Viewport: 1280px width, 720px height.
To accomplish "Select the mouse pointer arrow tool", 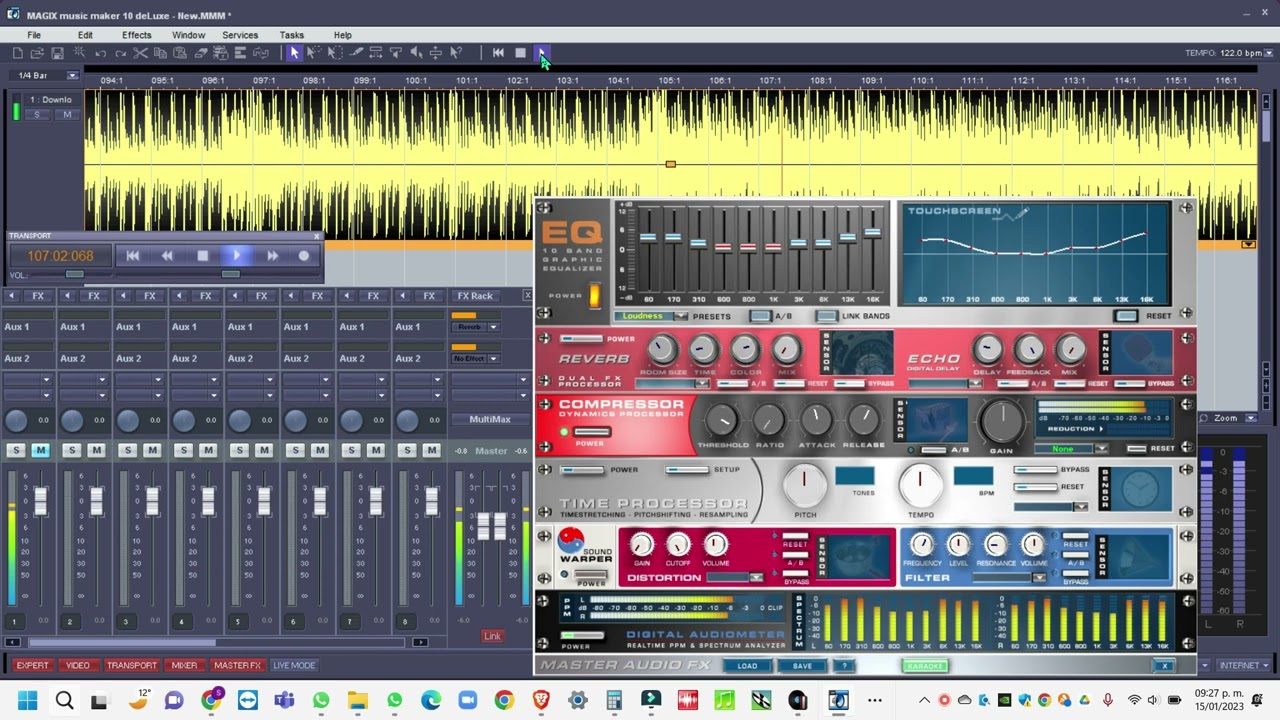I will [x=294, y=53].
